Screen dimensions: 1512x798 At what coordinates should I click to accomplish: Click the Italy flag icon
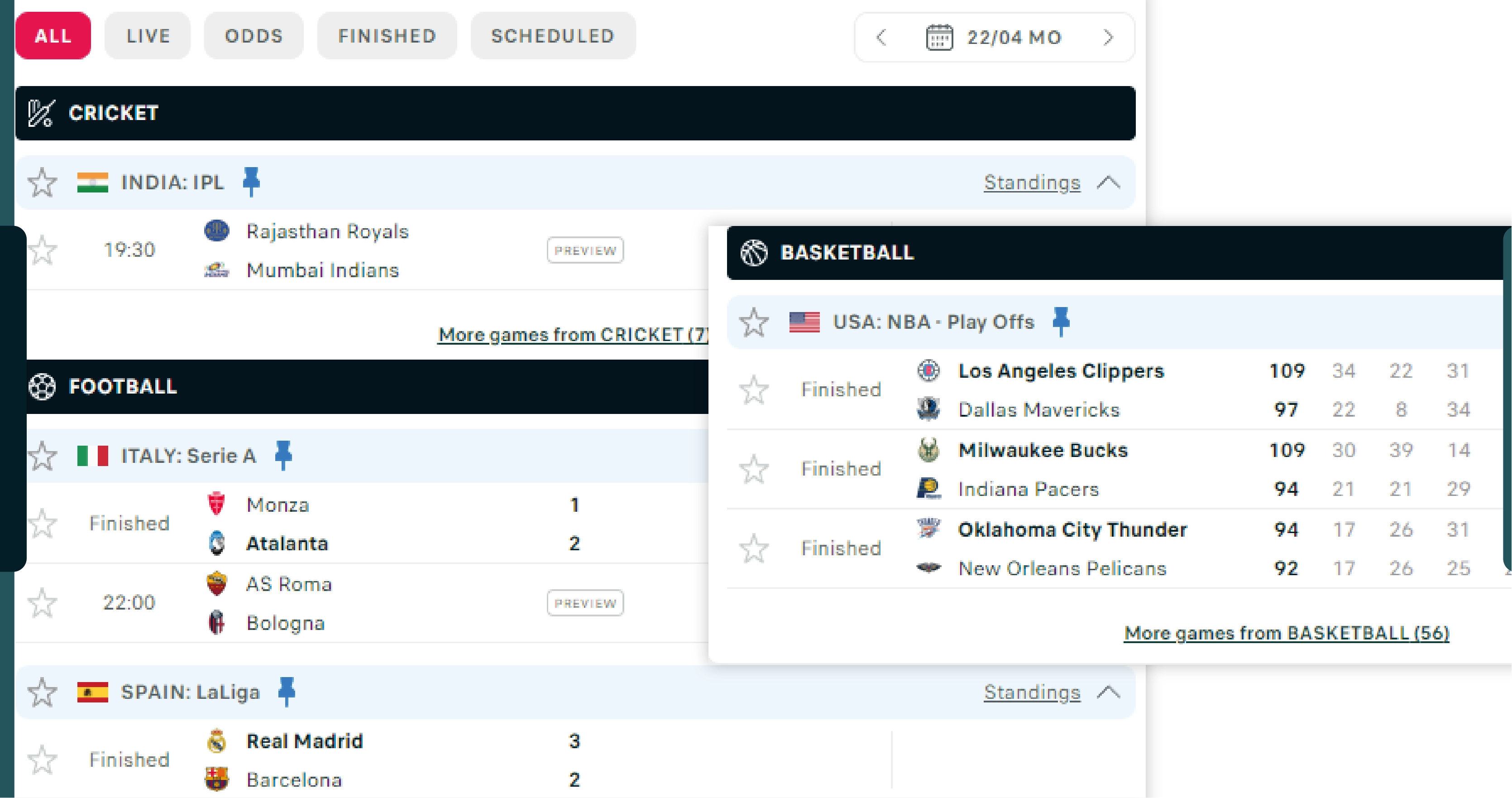(93, 456)
